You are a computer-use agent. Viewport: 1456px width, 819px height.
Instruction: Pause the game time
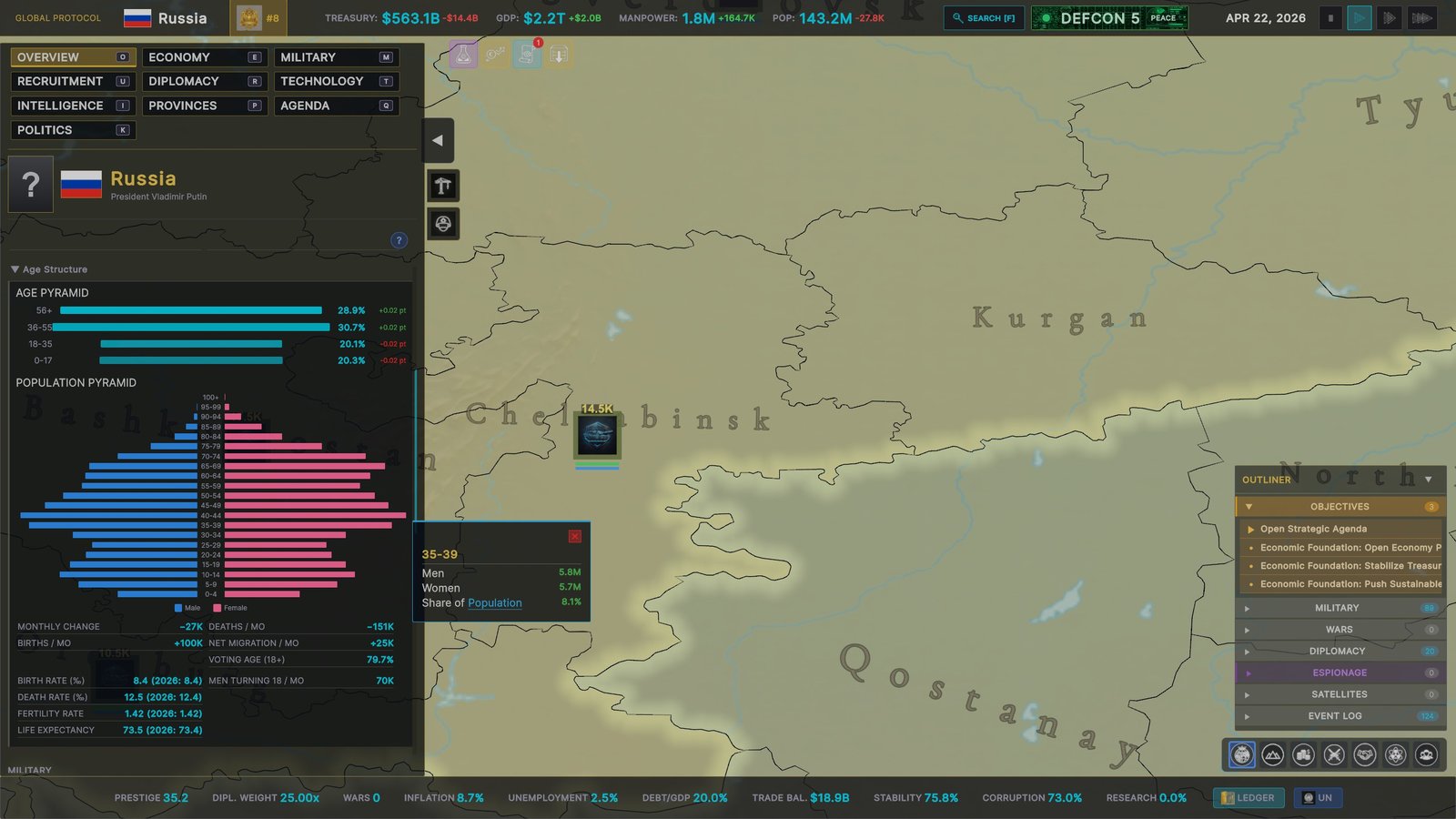pyautogui.click(x=1330, y=18)
